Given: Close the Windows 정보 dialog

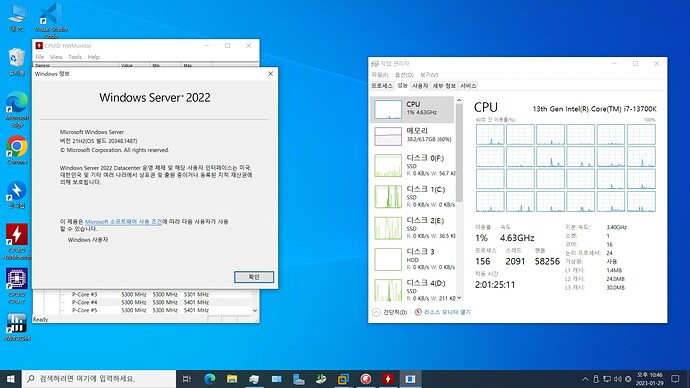Looking at the screenshot, I should pos(270,73).
